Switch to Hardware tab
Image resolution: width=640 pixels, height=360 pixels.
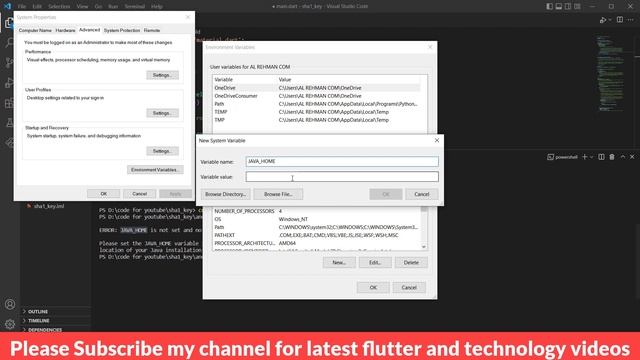click(65, 30)
